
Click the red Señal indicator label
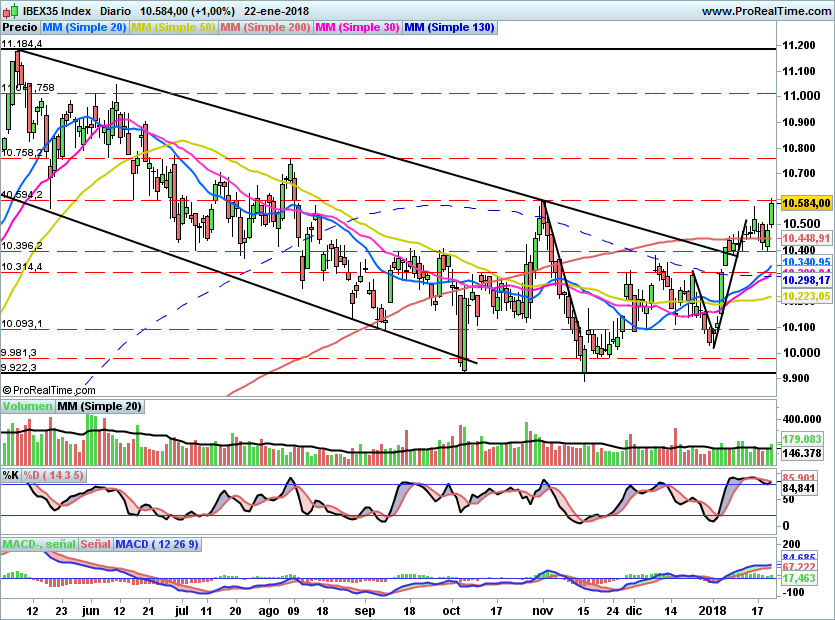pyautogui.click(x=95, y=544)
